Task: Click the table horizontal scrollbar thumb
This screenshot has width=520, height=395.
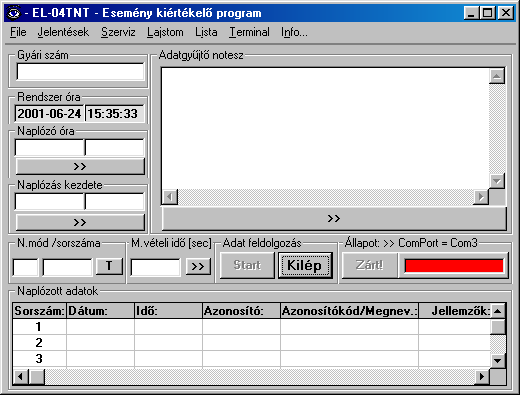Action: point(37,377)
